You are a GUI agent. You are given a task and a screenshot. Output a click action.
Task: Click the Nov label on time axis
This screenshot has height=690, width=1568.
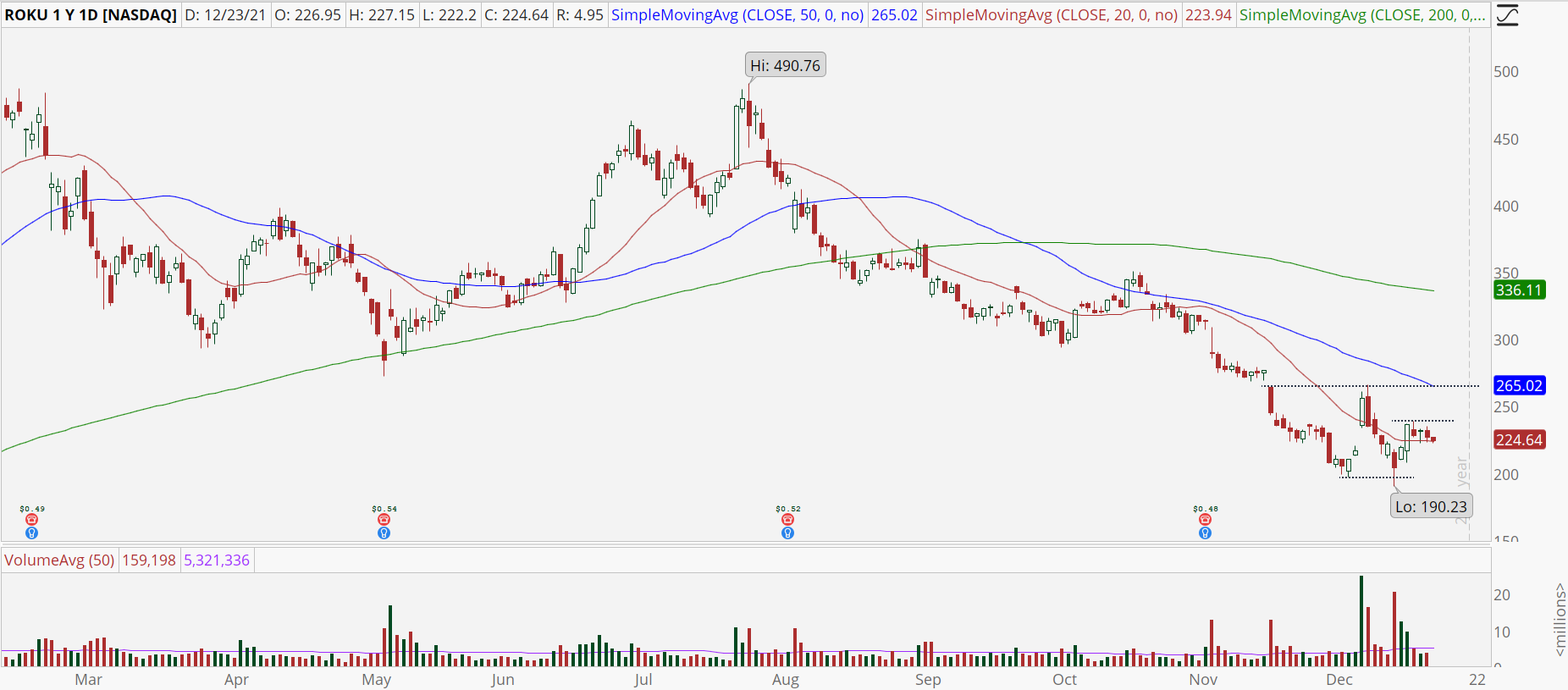coord(1203,680)
